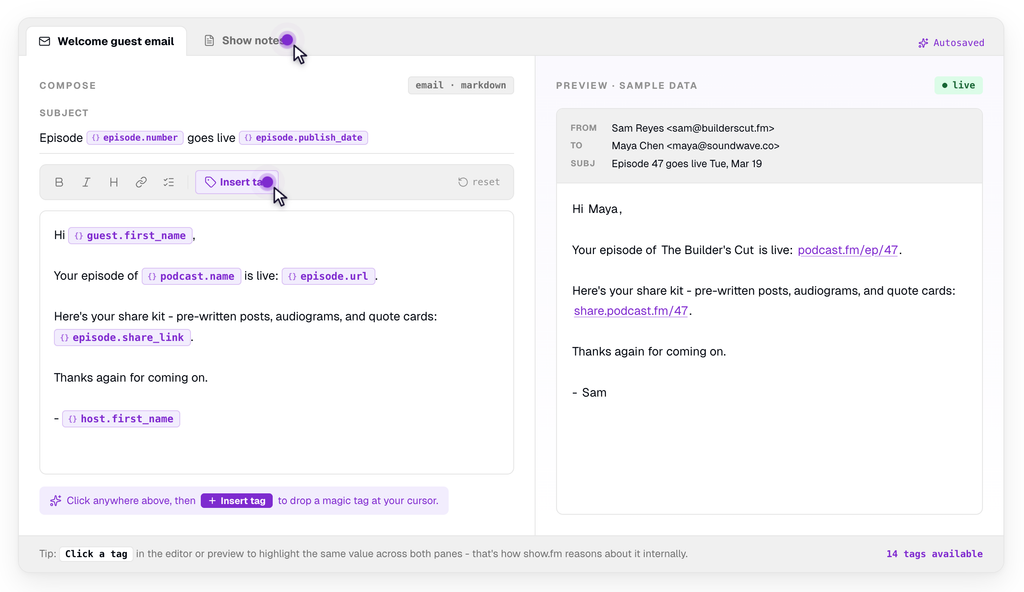Click the episode.share_link tag
The height and width of the screenshot is (592, 1024).
[x=122, y=338]
